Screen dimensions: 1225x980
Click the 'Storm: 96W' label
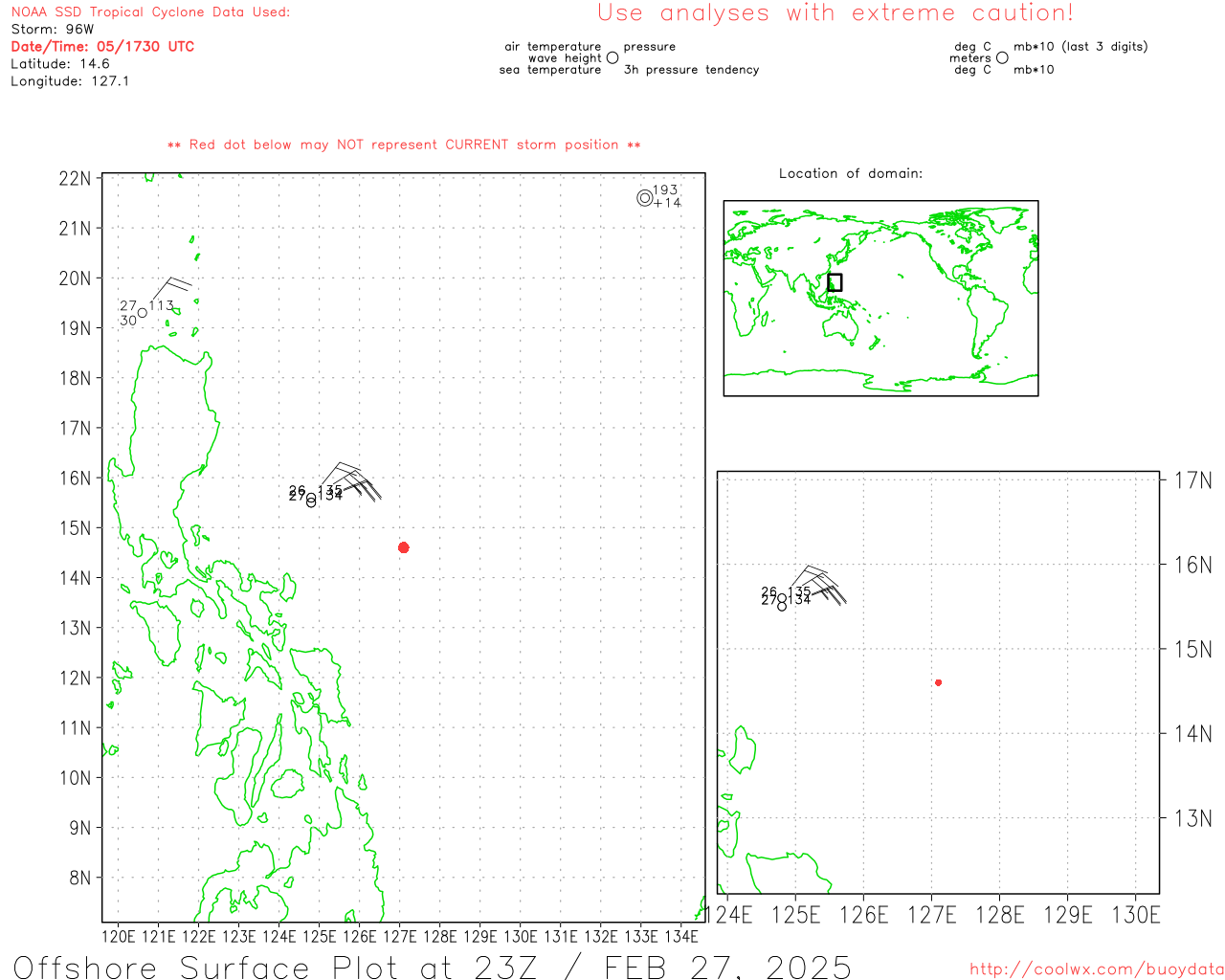[53, 30]
